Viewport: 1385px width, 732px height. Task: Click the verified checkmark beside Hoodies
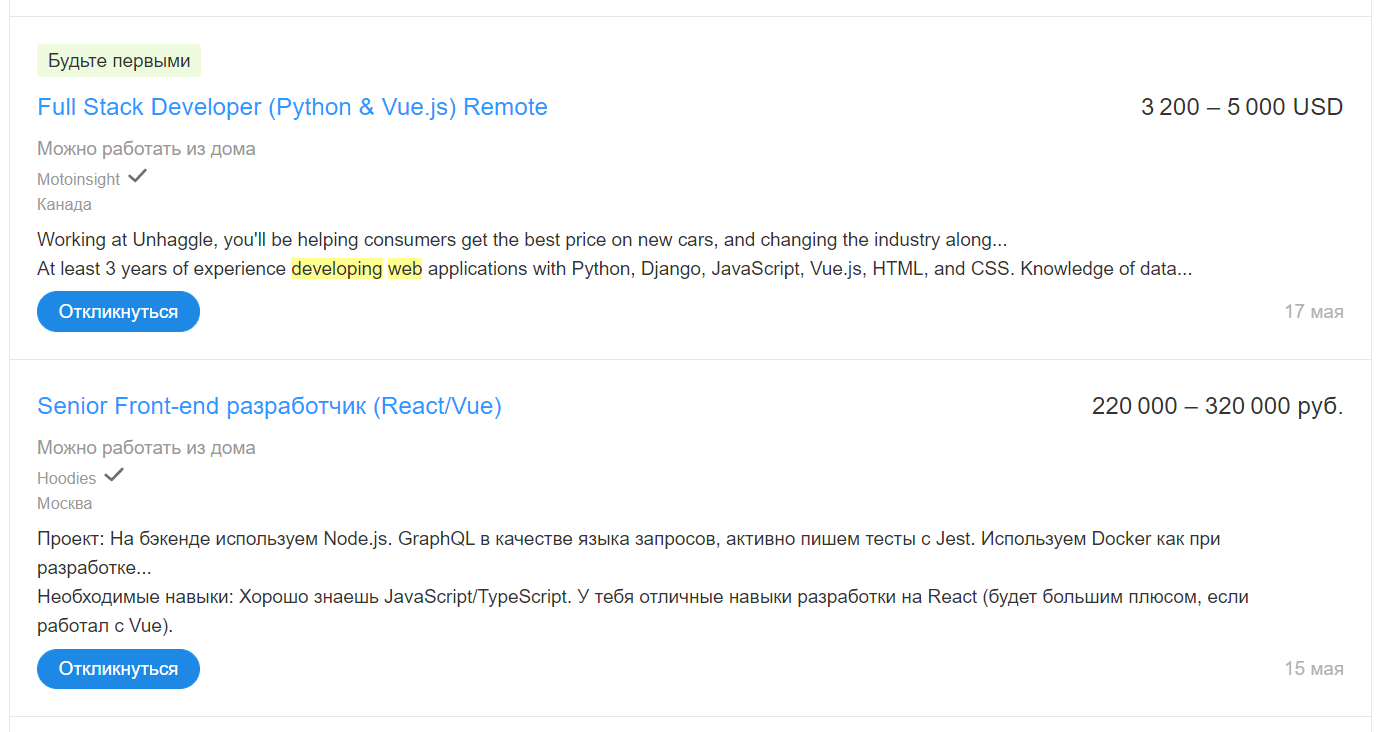click(114, 476)
